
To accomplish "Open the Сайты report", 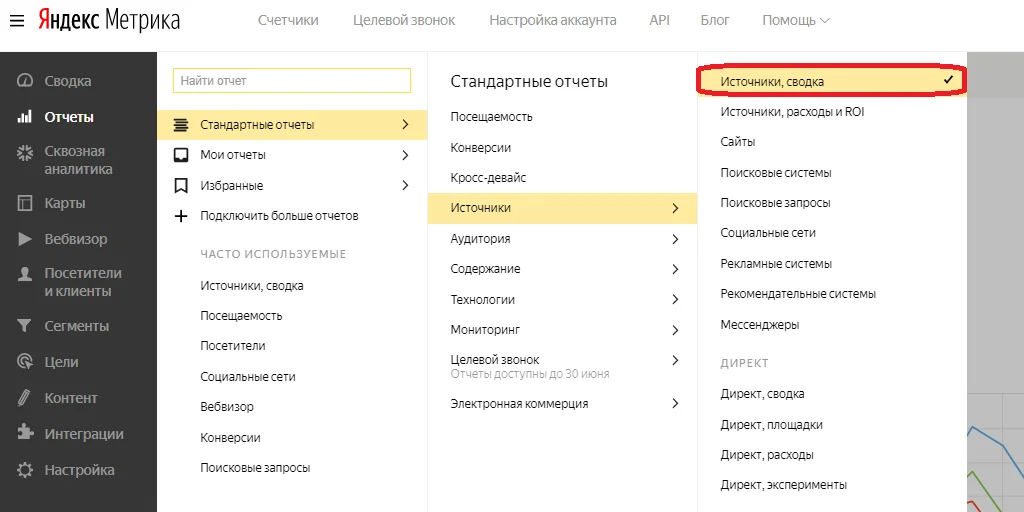I will click(738, 142).
